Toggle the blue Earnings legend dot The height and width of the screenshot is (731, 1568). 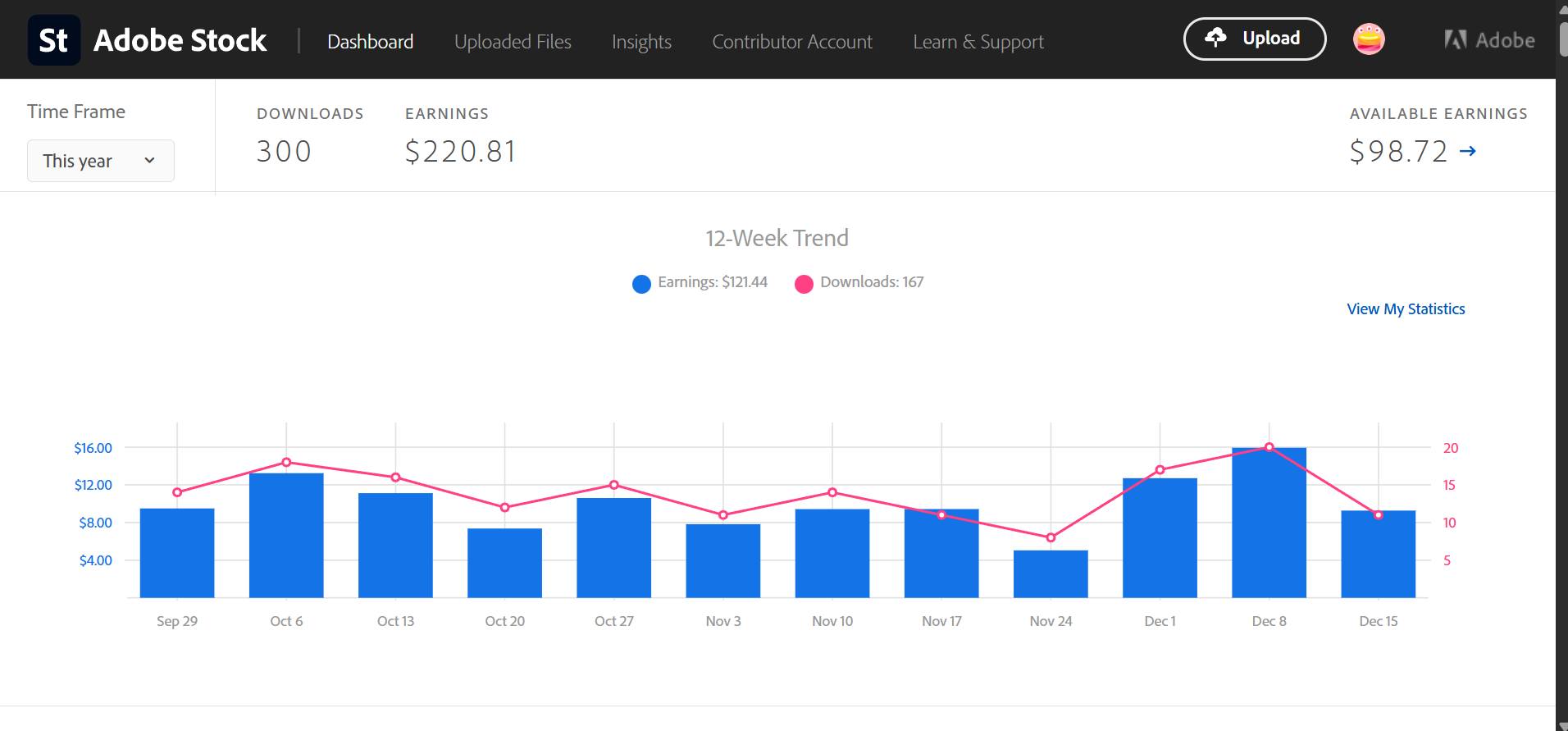pos(641,284)
